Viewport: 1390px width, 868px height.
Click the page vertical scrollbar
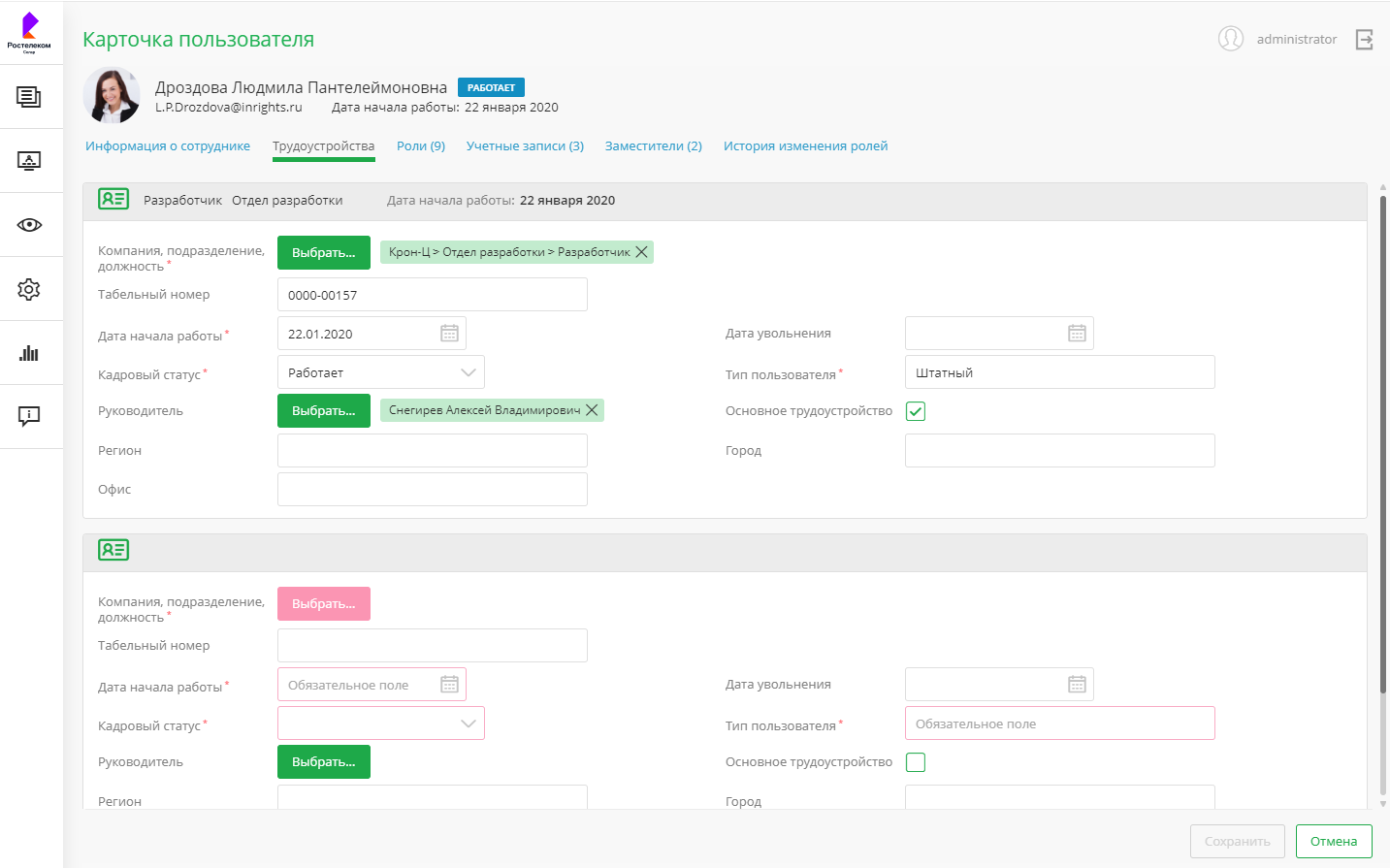(1383, 446)
